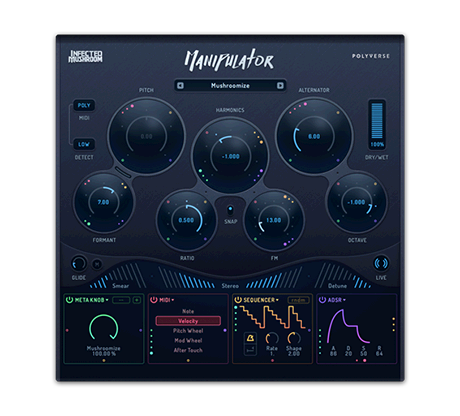Toggle the Snap switch
460x416 pixels.
(230, 210)
